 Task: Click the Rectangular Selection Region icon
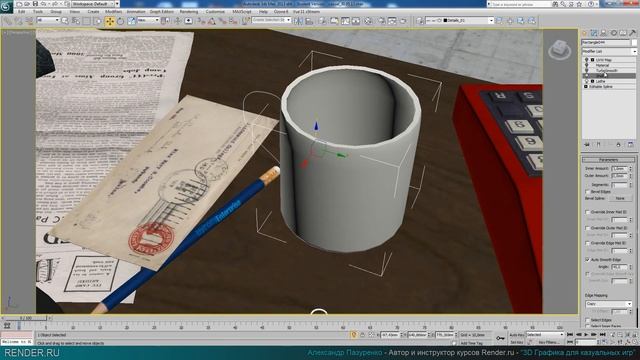click(87, 21)
